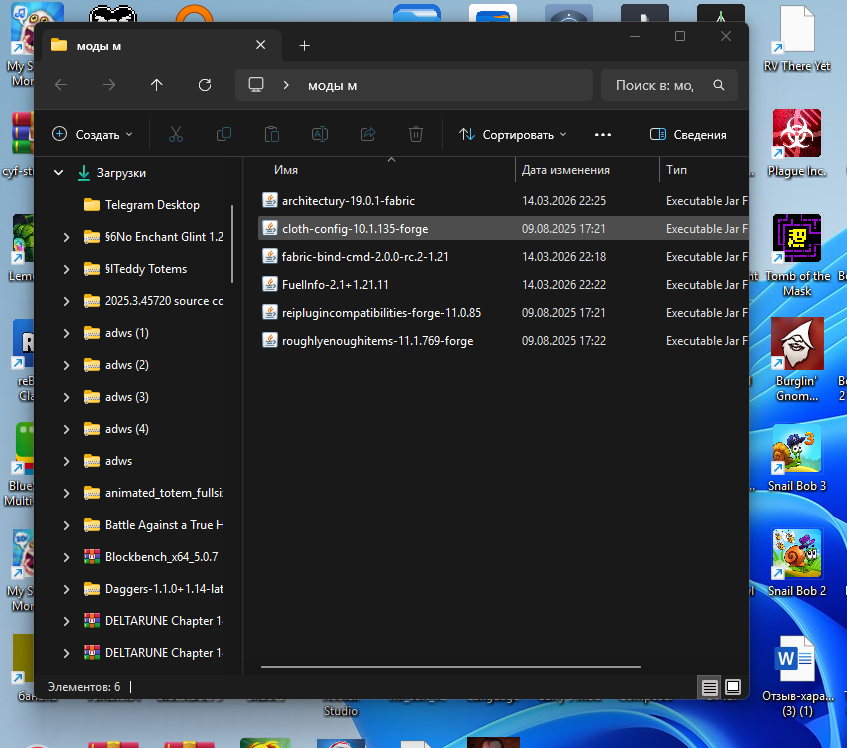Image resolution: width=847 pixels, height=748 pixels.
Task: Click the Copy icon in toolbar
Action: pos(224,134)
